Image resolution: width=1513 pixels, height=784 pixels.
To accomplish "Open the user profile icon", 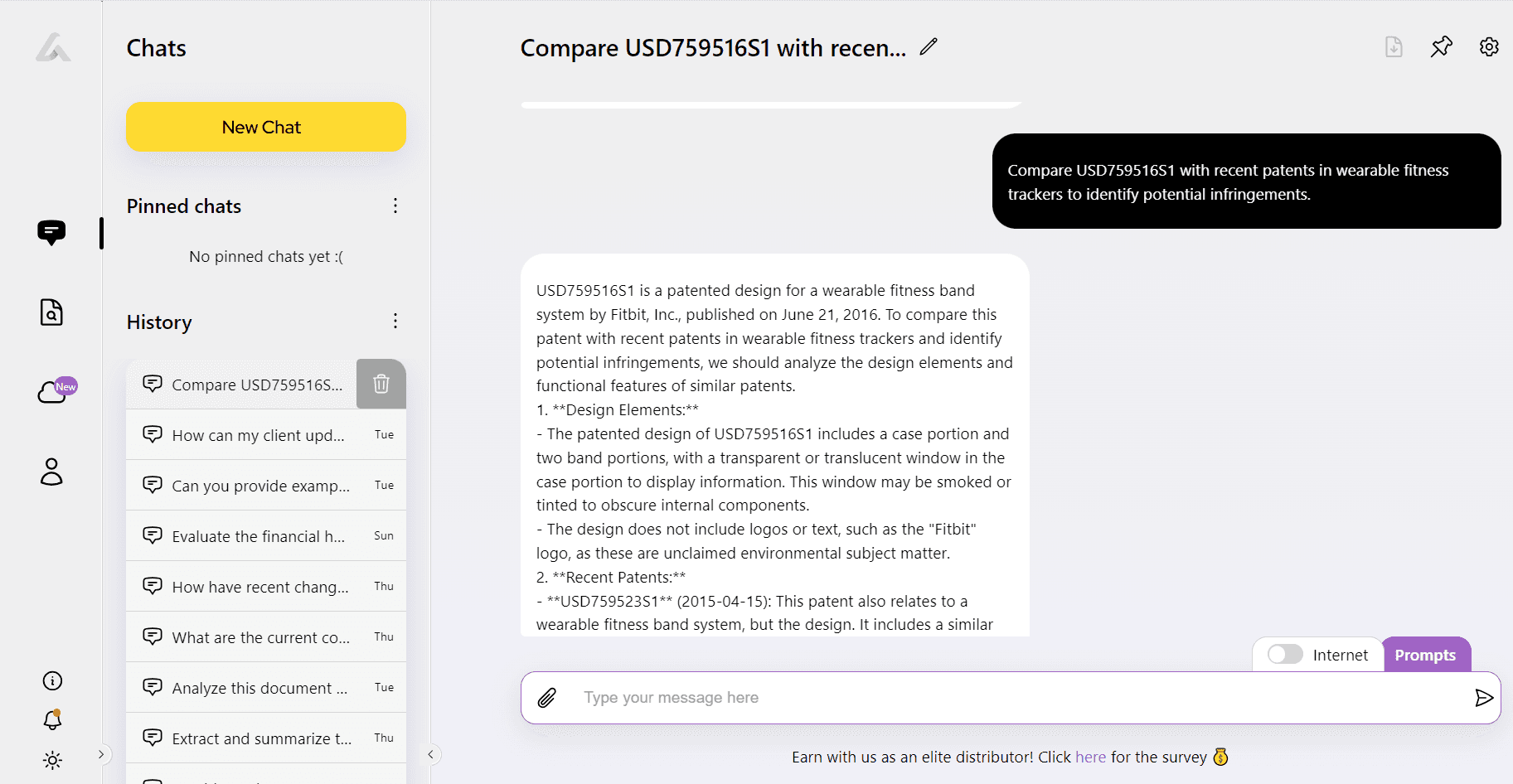I will (51, 472).
